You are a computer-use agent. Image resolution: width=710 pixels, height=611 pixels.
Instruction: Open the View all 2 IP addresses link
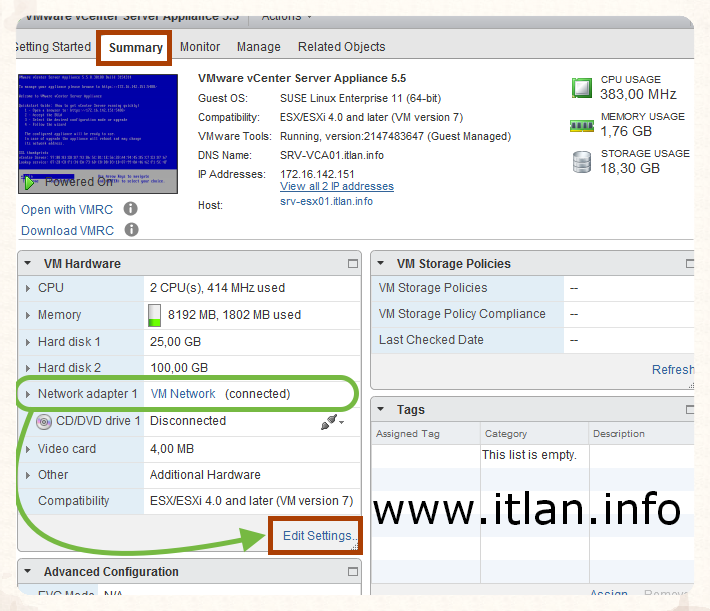tap(337, 186)
